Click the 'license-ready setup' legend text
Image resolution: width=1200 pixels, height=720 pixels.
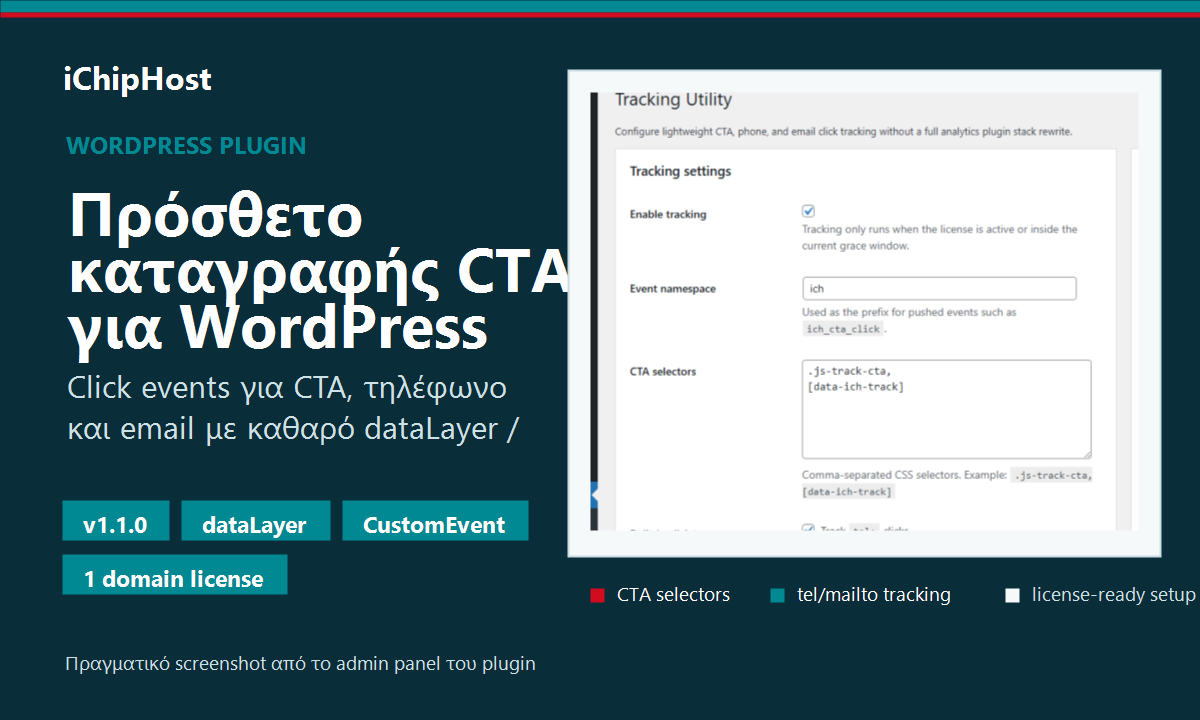pyautogui.click(x=1113, y=595)
